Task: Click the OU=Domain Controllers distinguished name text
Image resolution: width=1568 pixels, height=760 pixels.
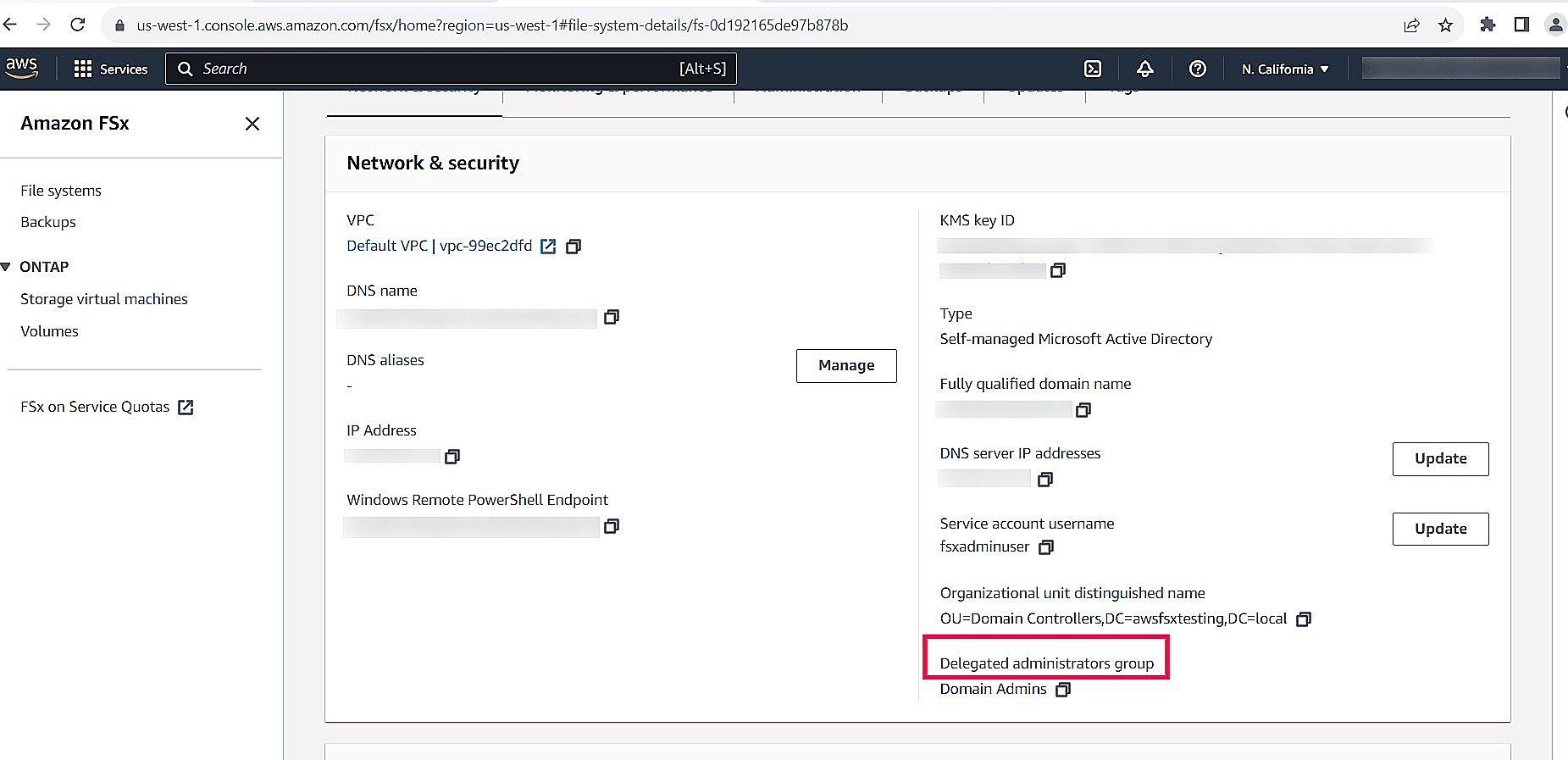Action: [1113, 619]
